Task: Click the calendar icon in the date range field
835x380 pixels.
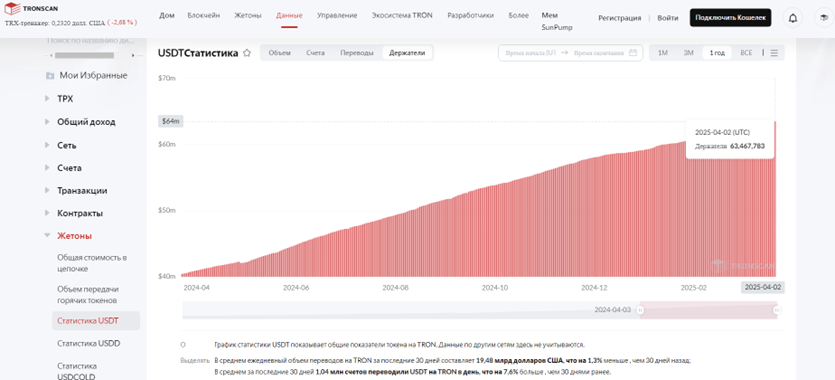Action: pos(633,53)
